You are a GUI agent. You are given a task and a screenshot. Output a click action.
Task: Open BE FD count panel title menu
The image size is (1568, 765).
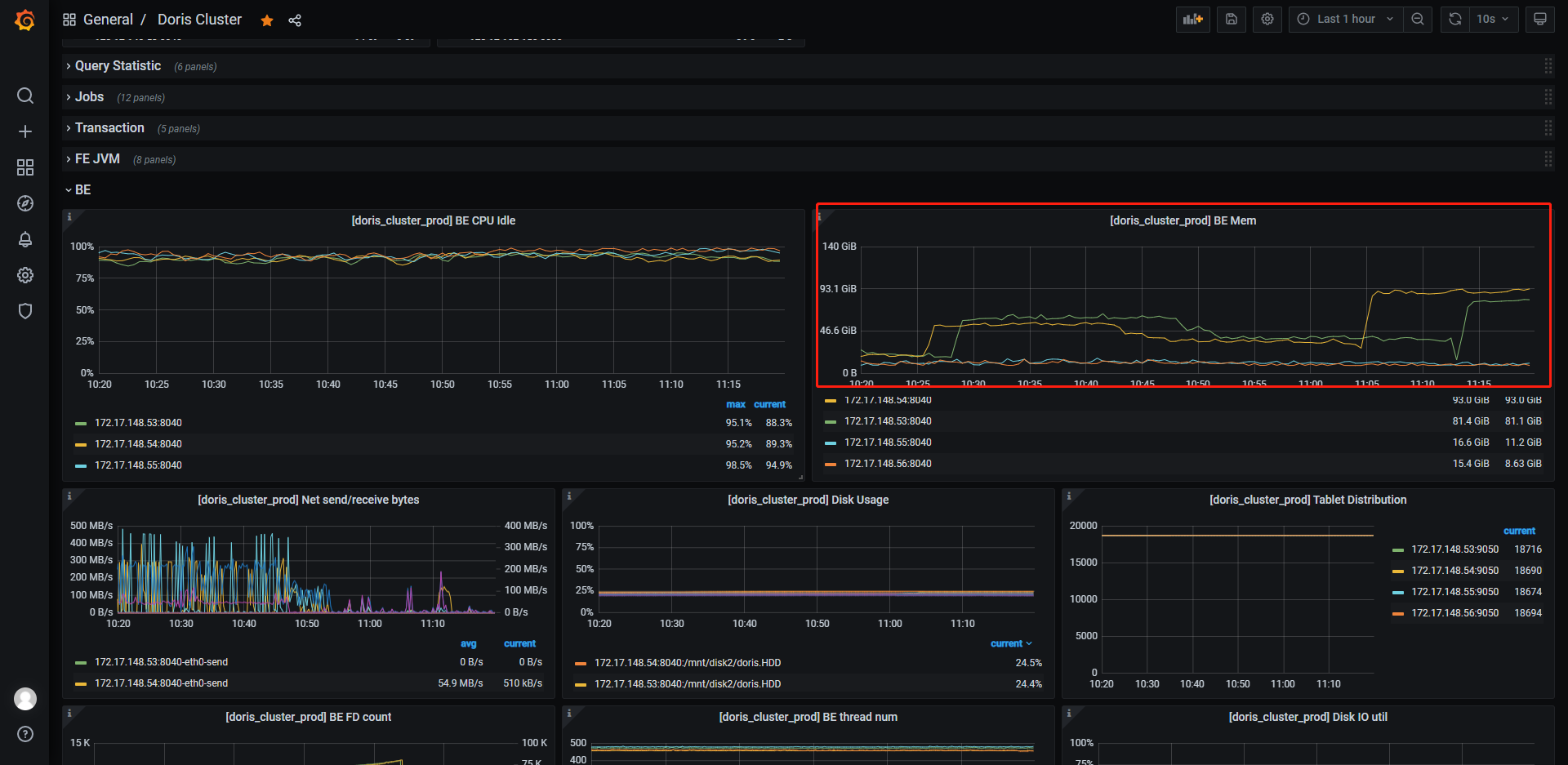click(309, 717)
